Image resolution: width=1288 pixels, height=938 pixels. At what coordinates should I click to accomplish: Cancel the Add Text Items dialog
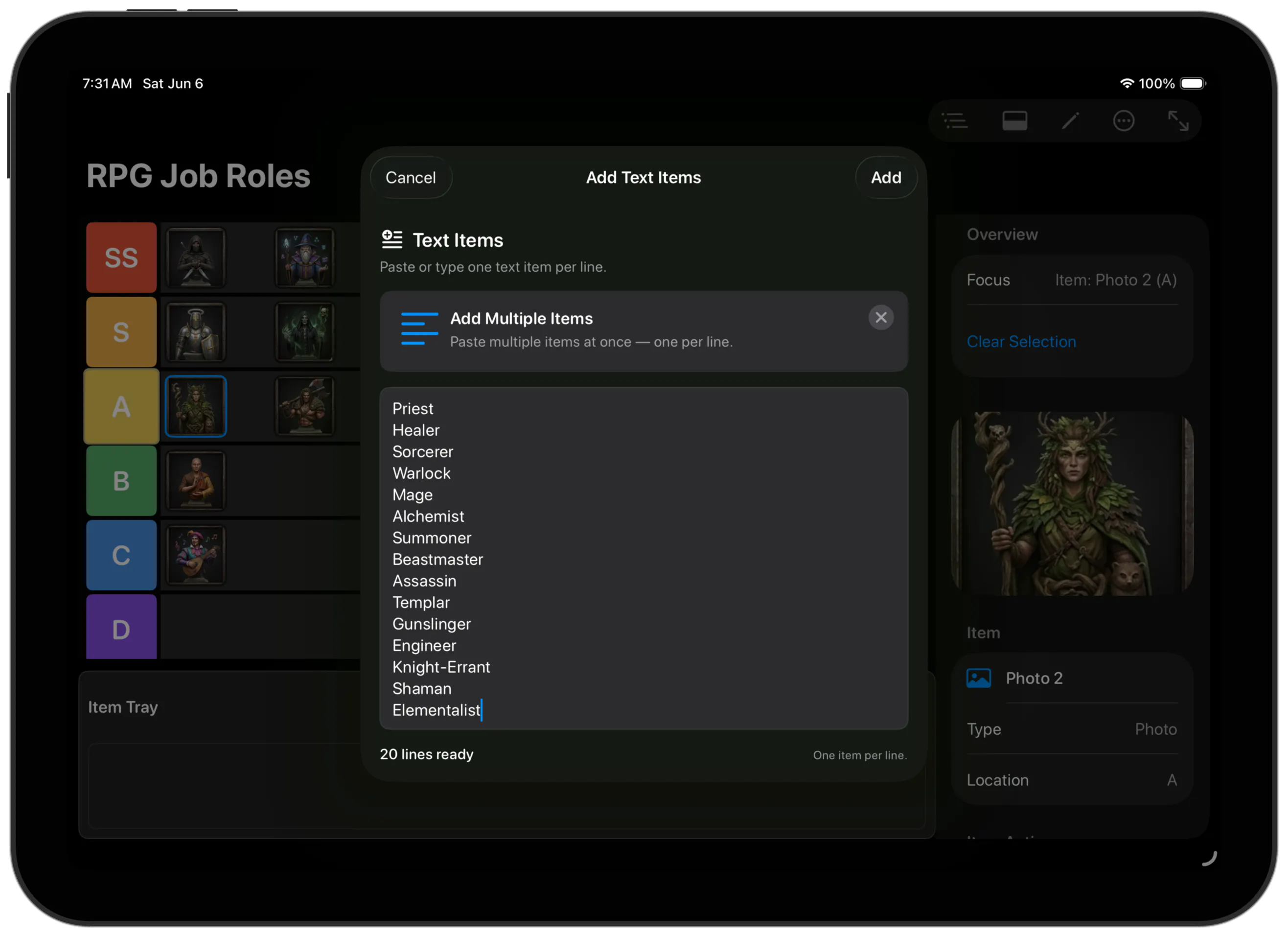click(411, 178)
